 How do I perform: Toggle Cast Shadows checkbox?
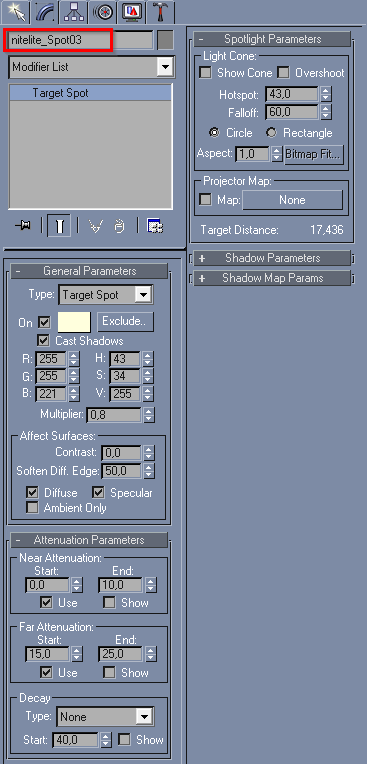click(x=44, y=341)
